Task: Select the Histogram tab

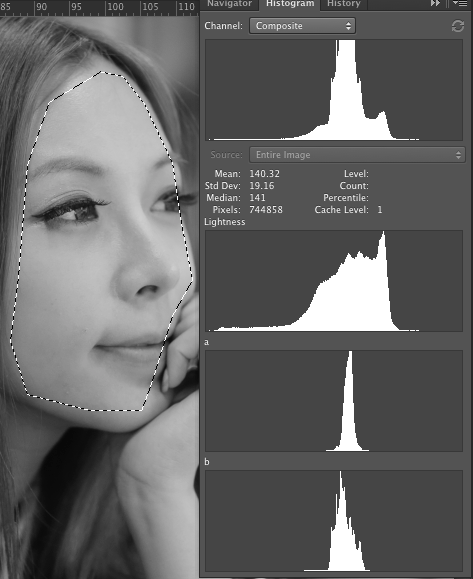Action: (x=290, y=4)
